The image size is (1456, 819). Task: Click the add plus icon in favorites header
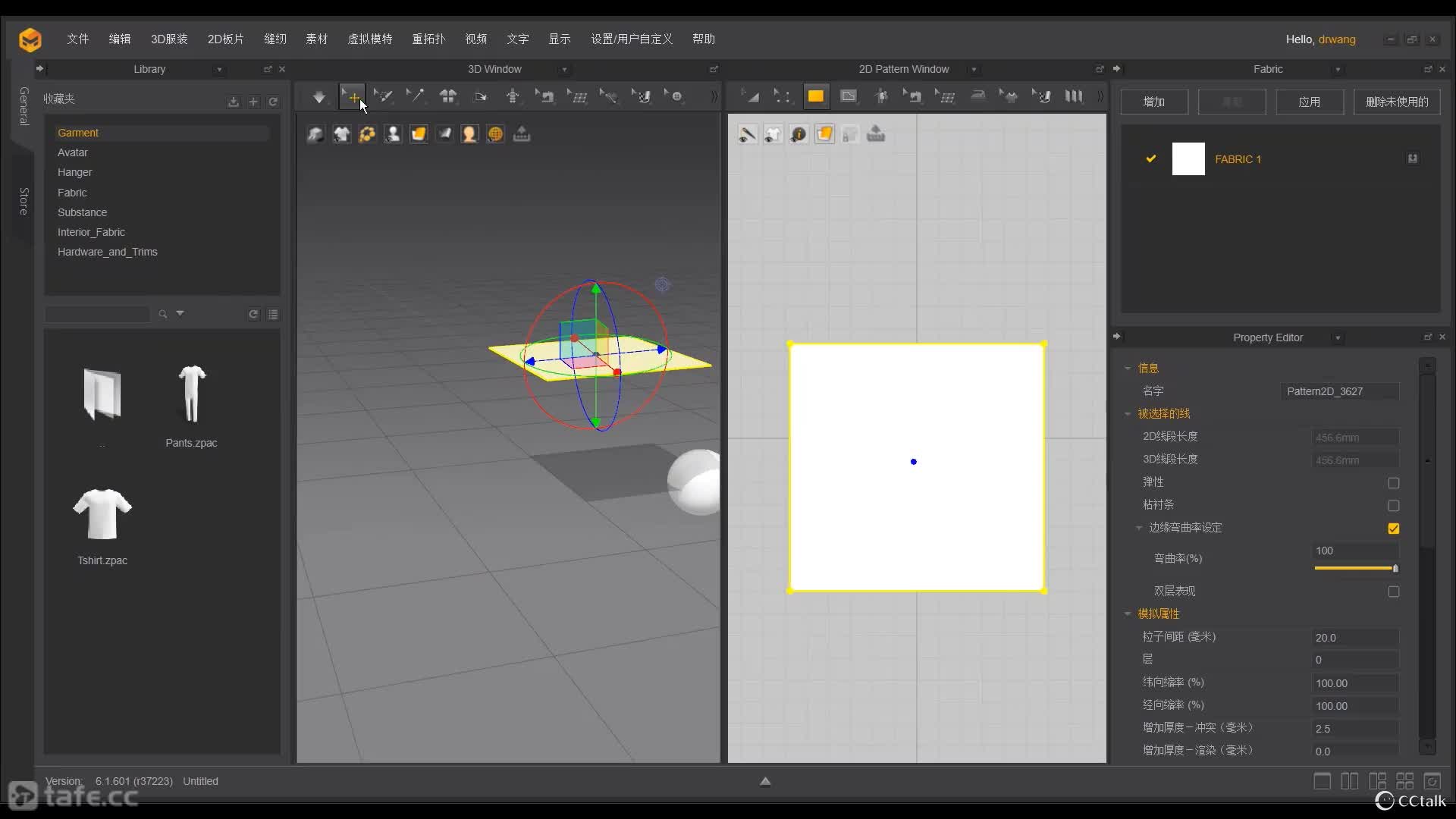click(253, 102)
